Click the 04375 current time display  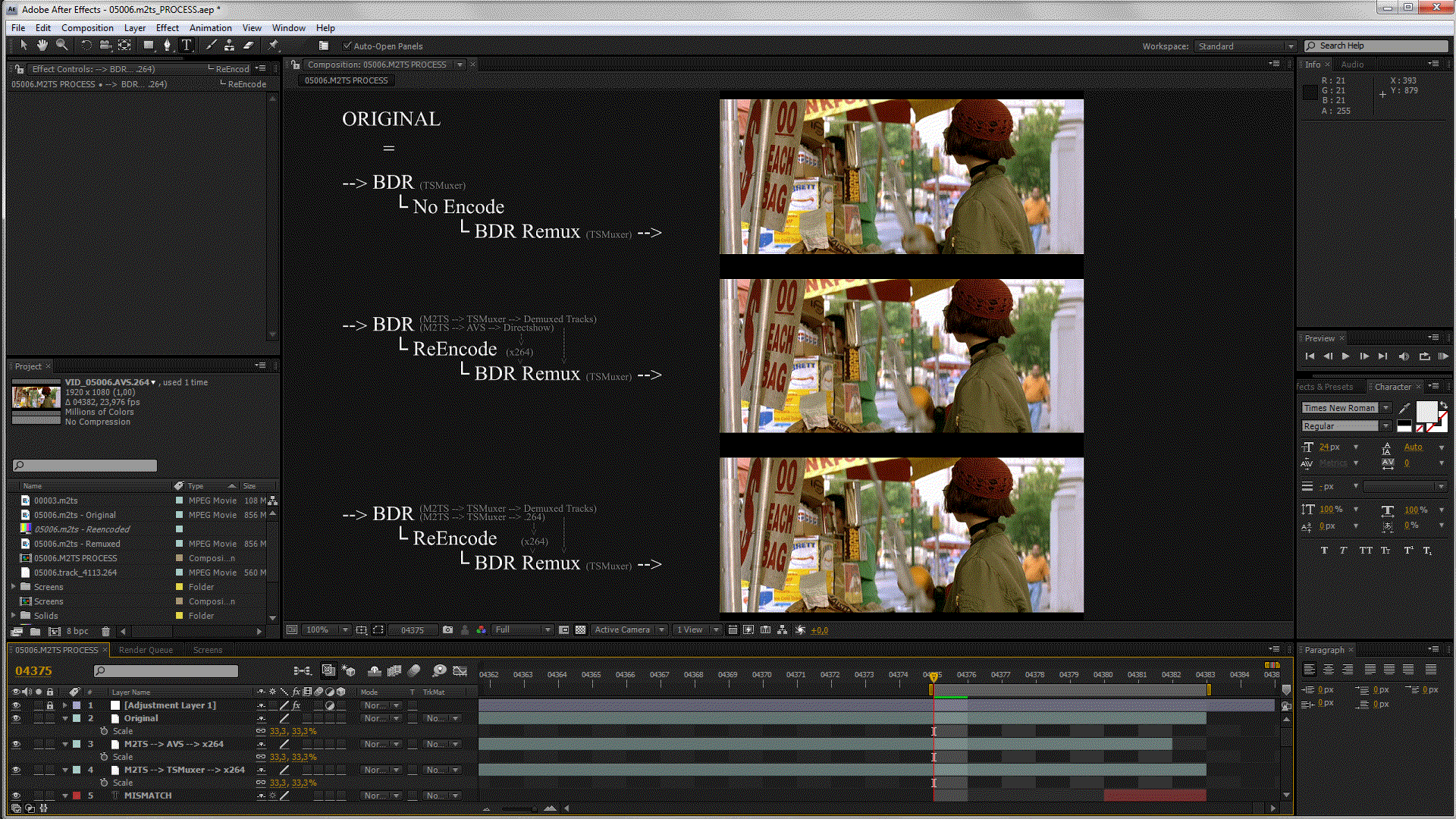pos(33,671)
